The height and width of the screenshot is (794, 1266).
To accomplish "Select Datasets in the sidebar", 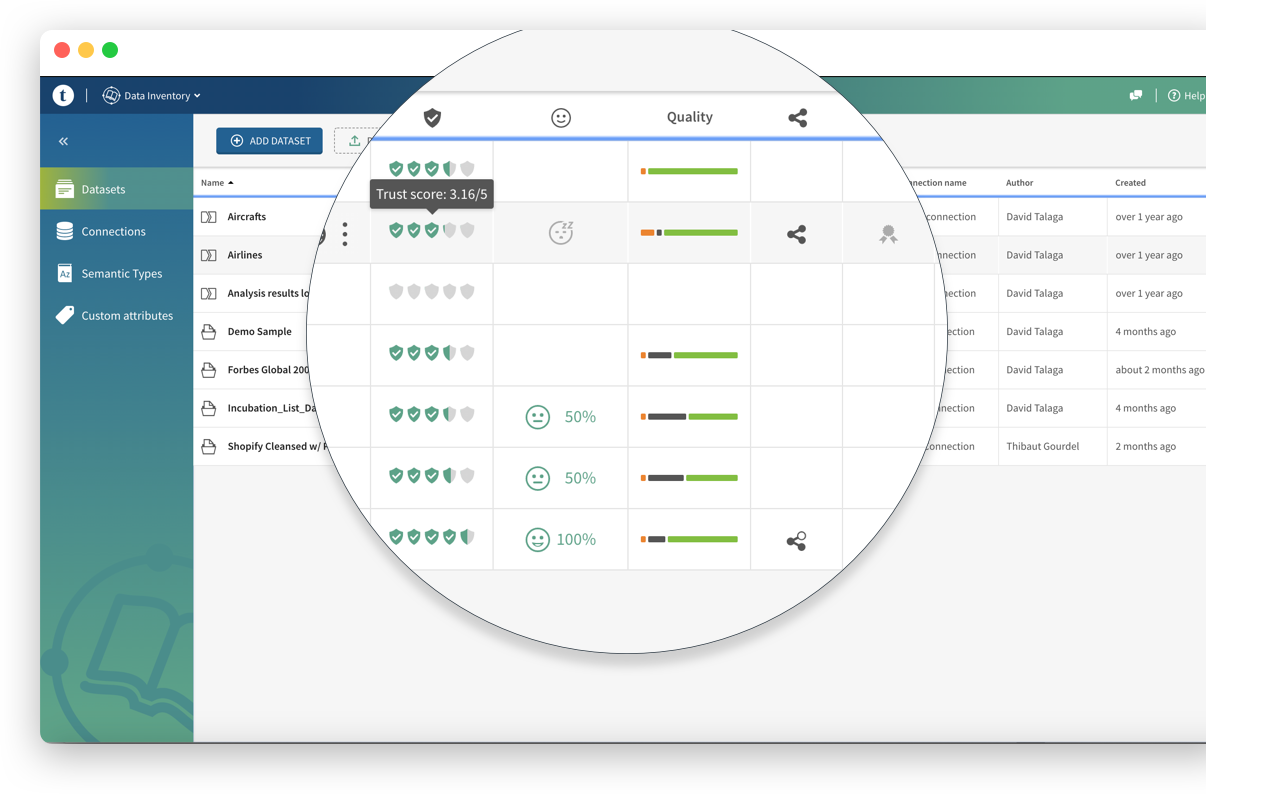I will [x=103, y=189].
